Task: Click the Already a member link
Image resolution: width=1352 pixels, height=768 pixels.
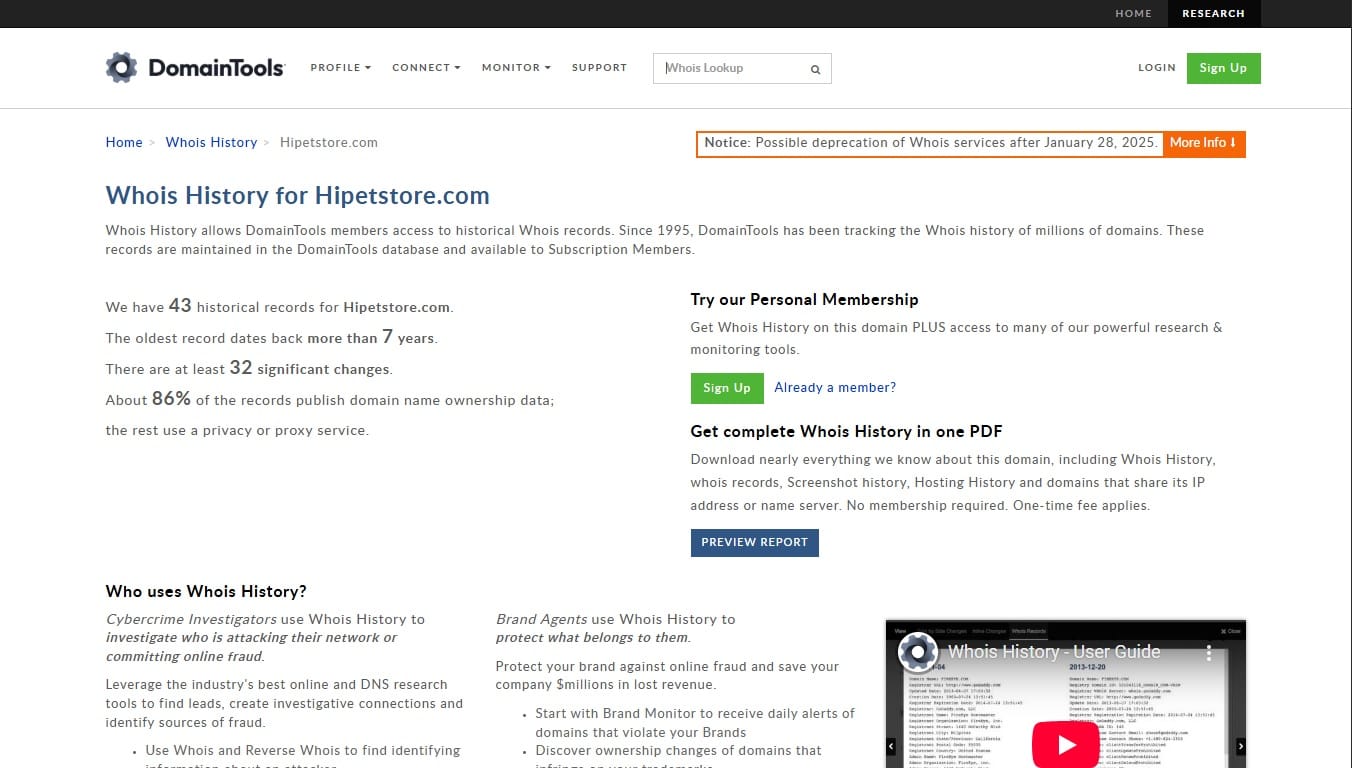Action: [x=835, y=388]
